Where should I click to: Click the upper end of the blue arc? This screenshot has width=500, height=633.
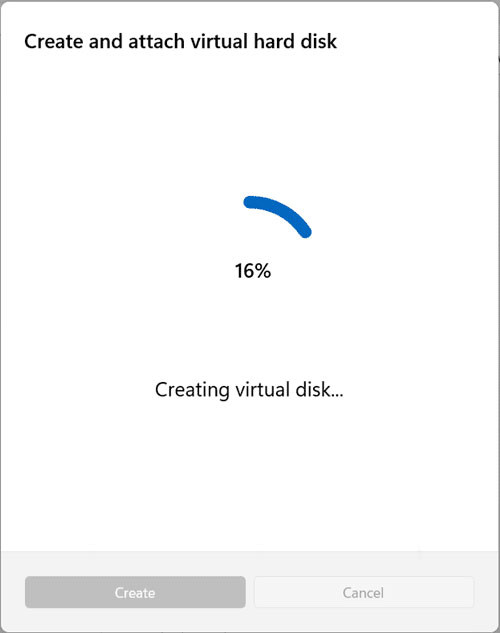pos(250,202)
